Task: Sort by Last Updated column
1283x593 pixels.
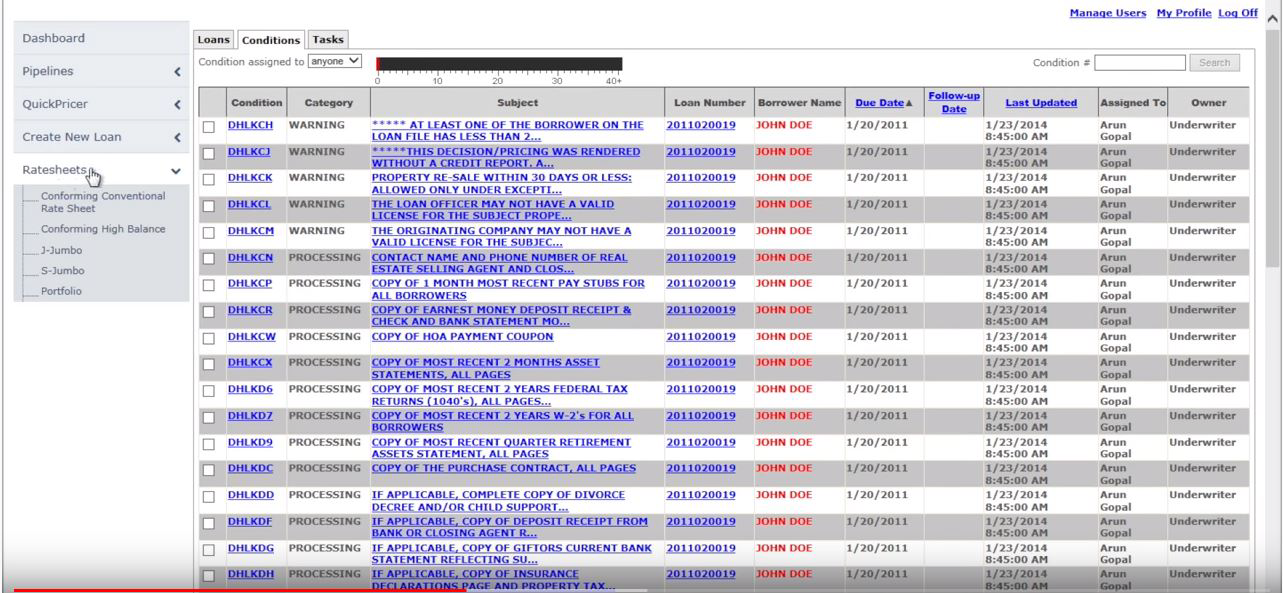Action: (1041, 103)
